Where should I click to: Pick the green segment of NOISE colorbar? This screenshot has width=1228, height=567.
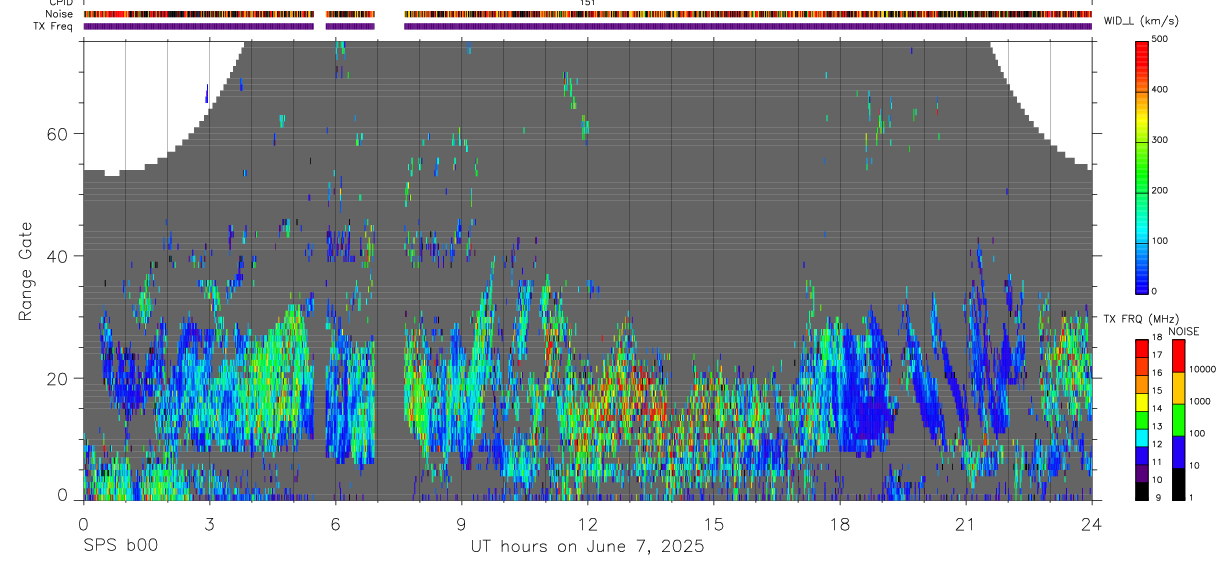click(x=1178, y=420)
